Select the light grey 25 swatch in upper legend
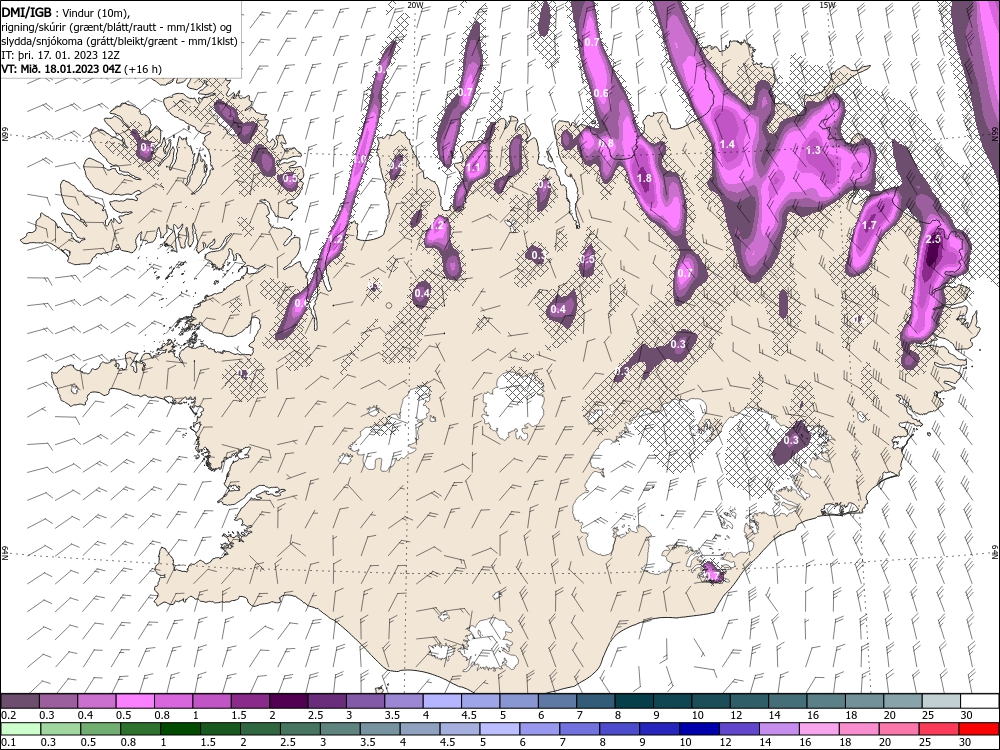 (941, 701)
